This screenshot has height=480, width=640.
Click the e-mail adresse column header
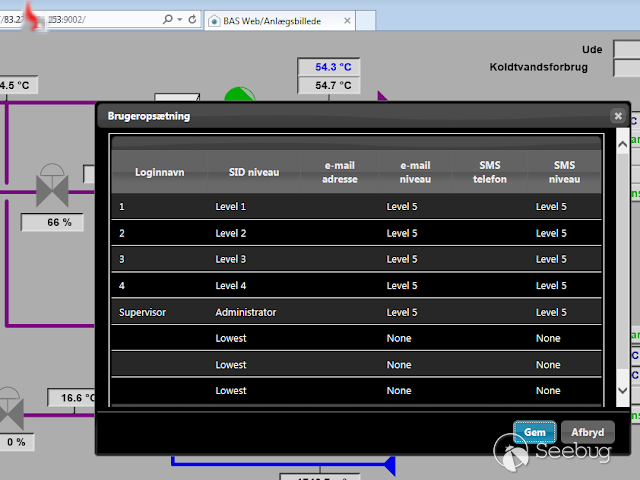tap(340, 172)
